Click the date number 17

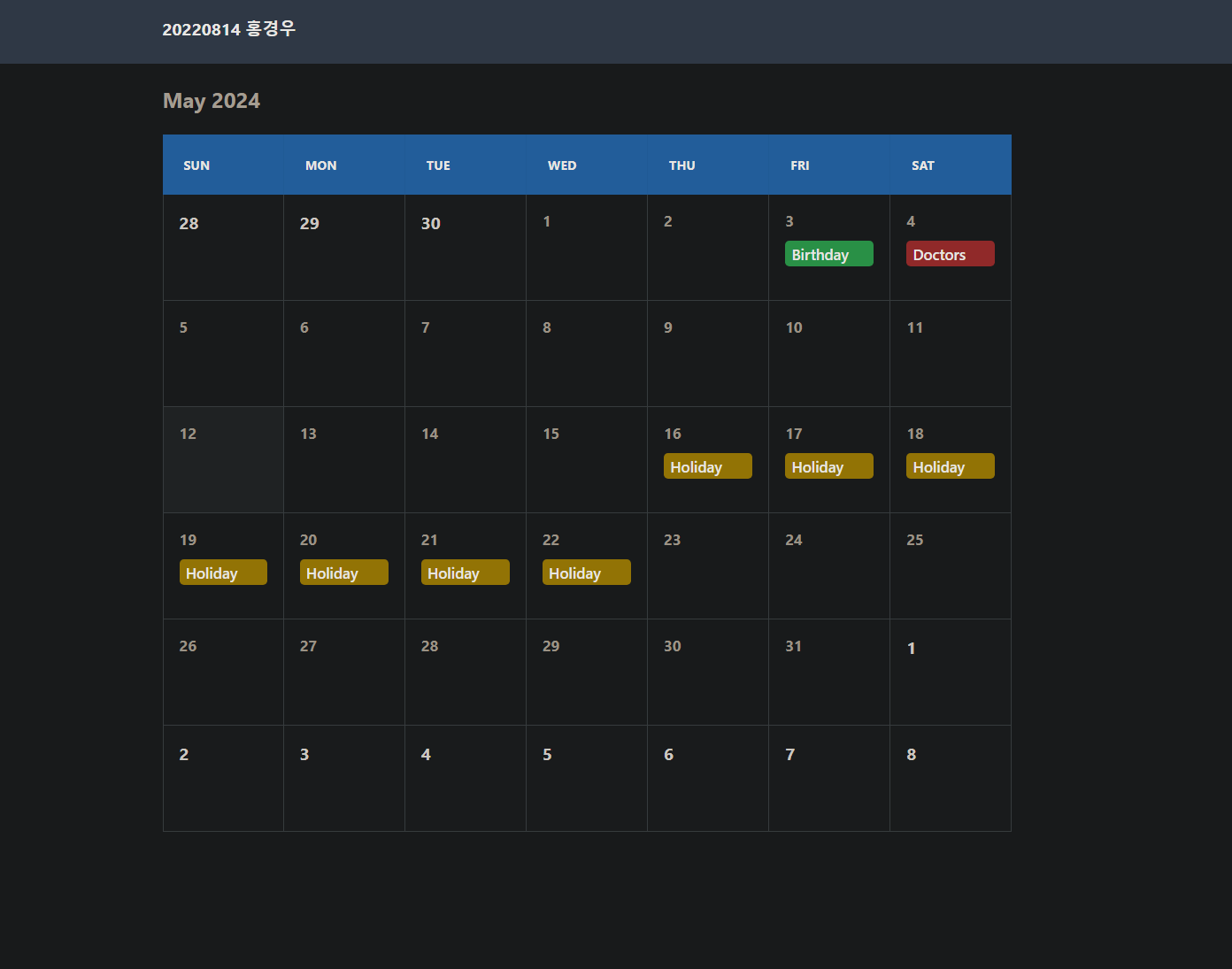[794, 434]
